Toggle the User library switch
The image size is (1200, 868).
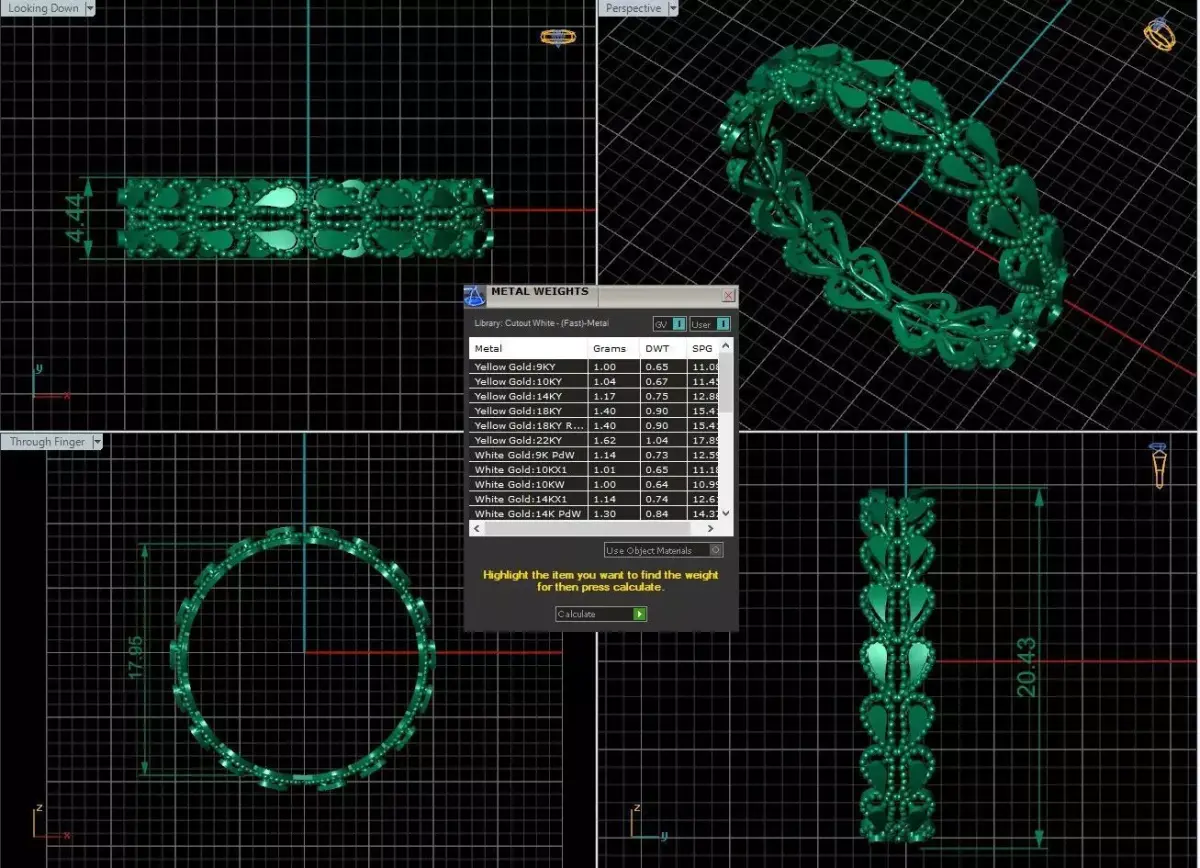point(710,324)
